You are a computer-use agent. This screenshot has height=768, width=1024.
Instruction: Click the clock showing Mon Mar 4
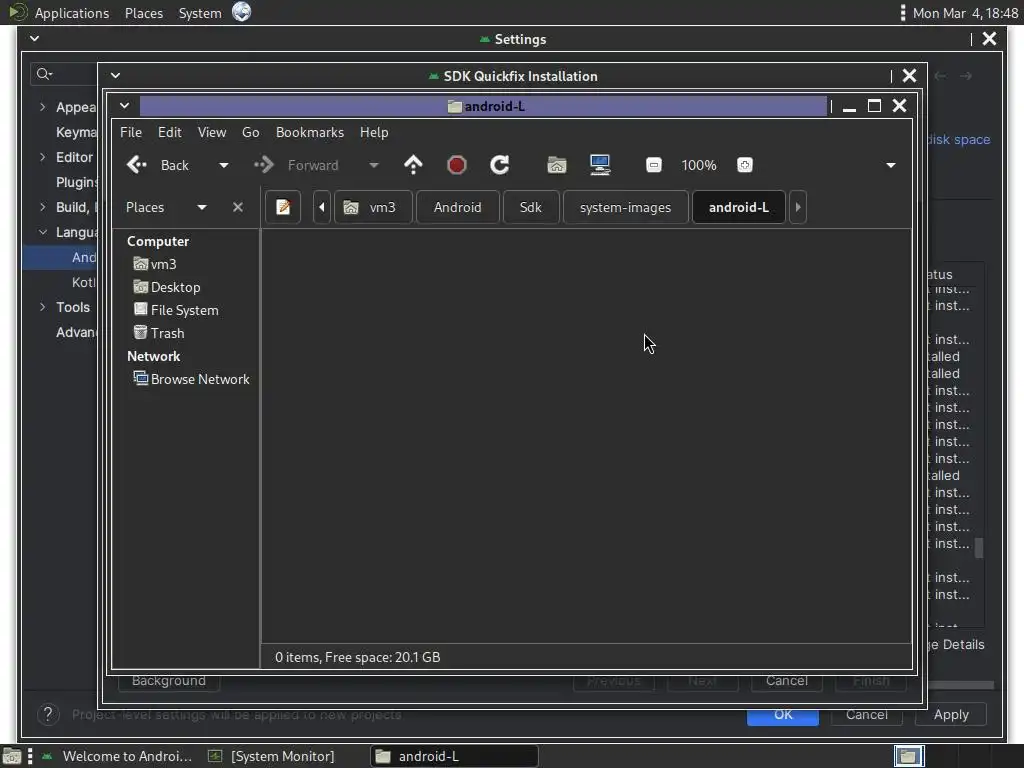pos(965,12)
